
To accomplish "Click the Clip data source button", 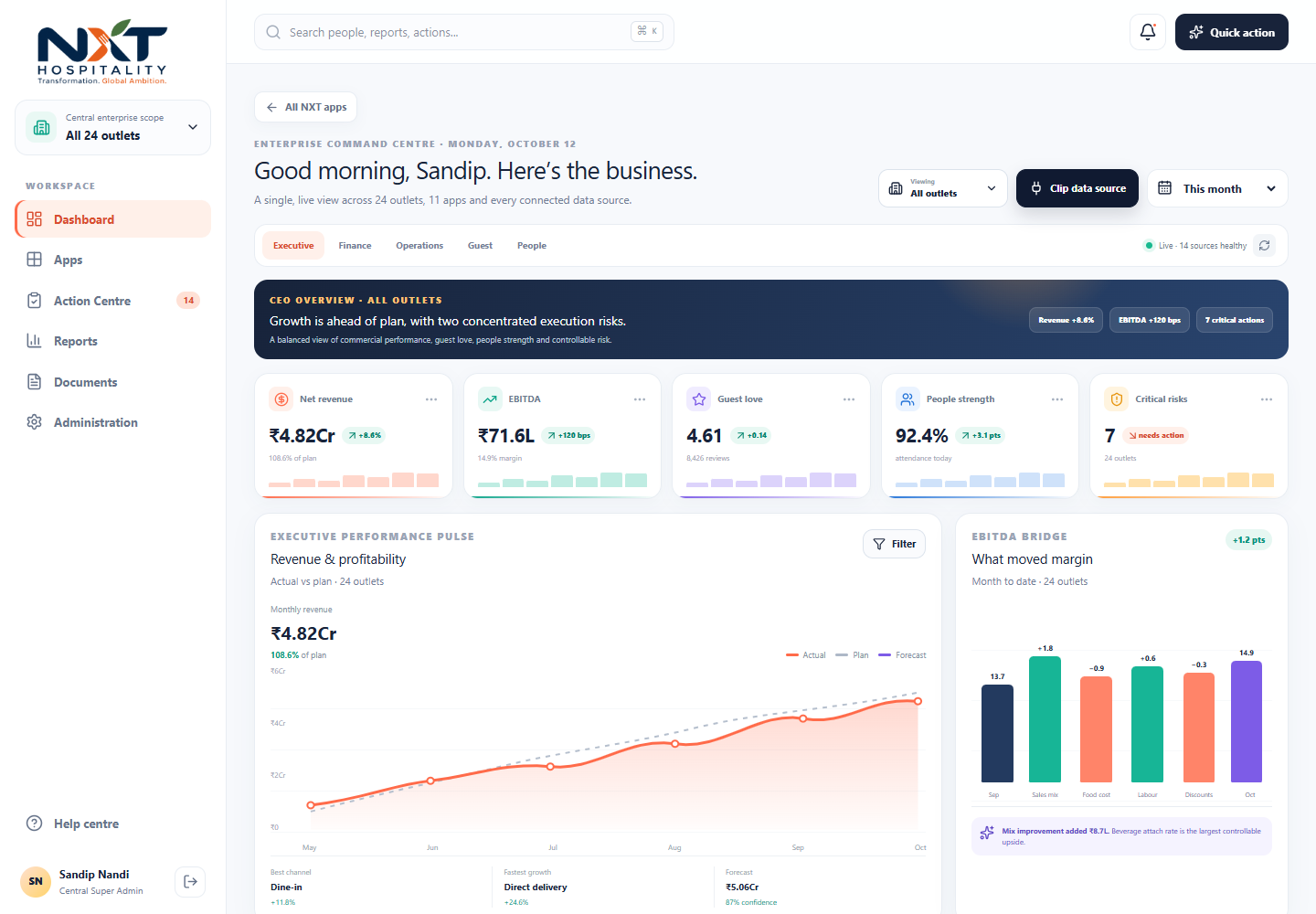I will tap(1077, 188).
